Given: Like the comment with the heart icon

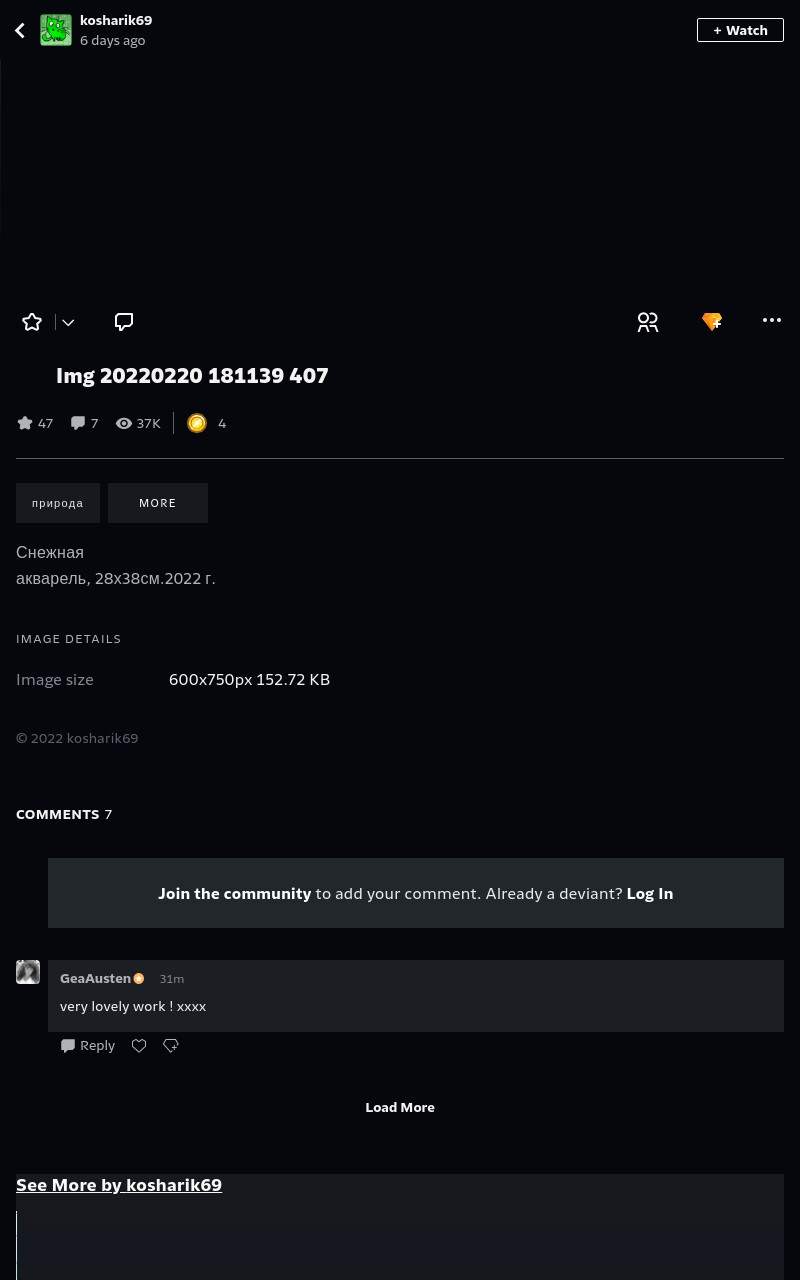Looking at the screenshot, I should pos(139,1045).
